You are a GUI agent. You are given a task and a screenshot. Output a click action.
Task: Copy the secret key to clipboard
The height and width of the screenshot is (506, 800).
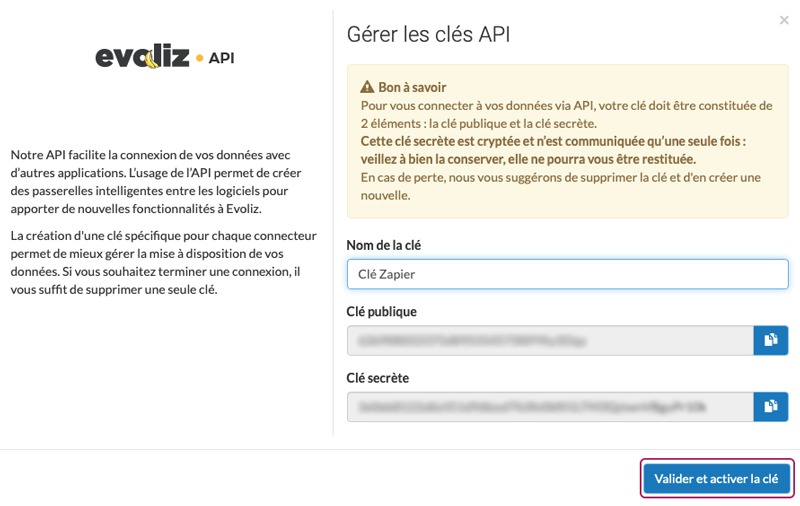coord(770,407)
